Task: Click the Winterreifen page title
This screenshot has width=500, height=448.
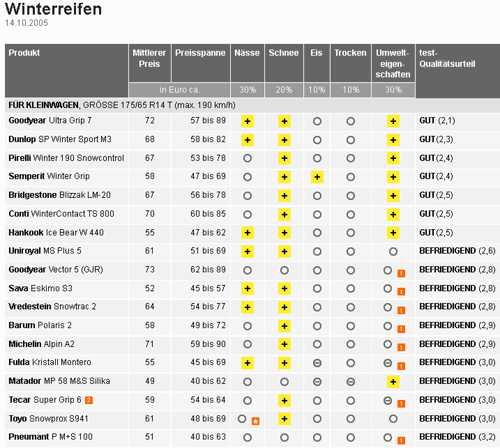Action: [53, 9]
